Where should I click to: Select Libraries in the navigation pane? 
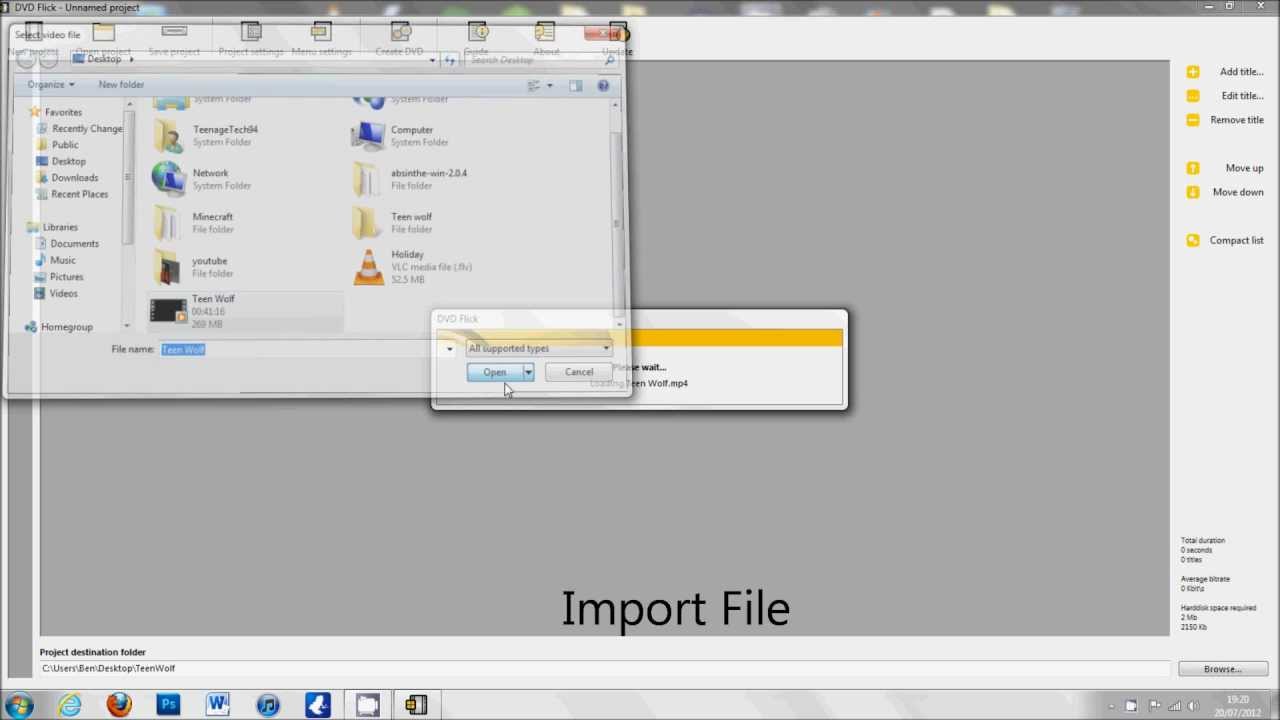click(60, 227)
